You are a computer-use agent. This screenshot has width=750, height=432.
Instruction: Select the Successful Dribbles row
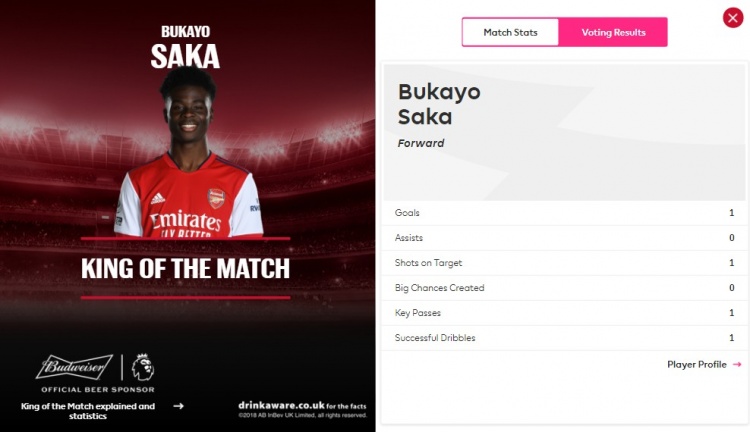click(x=564, y=338)
